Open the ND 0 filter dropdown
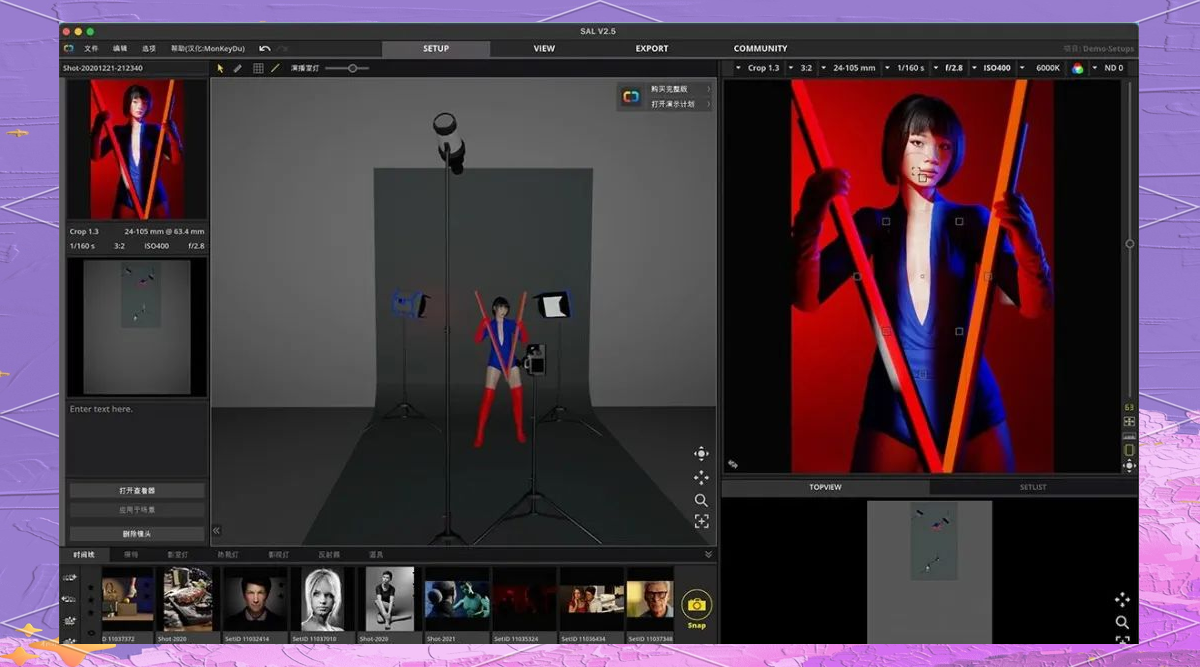 1109,68
